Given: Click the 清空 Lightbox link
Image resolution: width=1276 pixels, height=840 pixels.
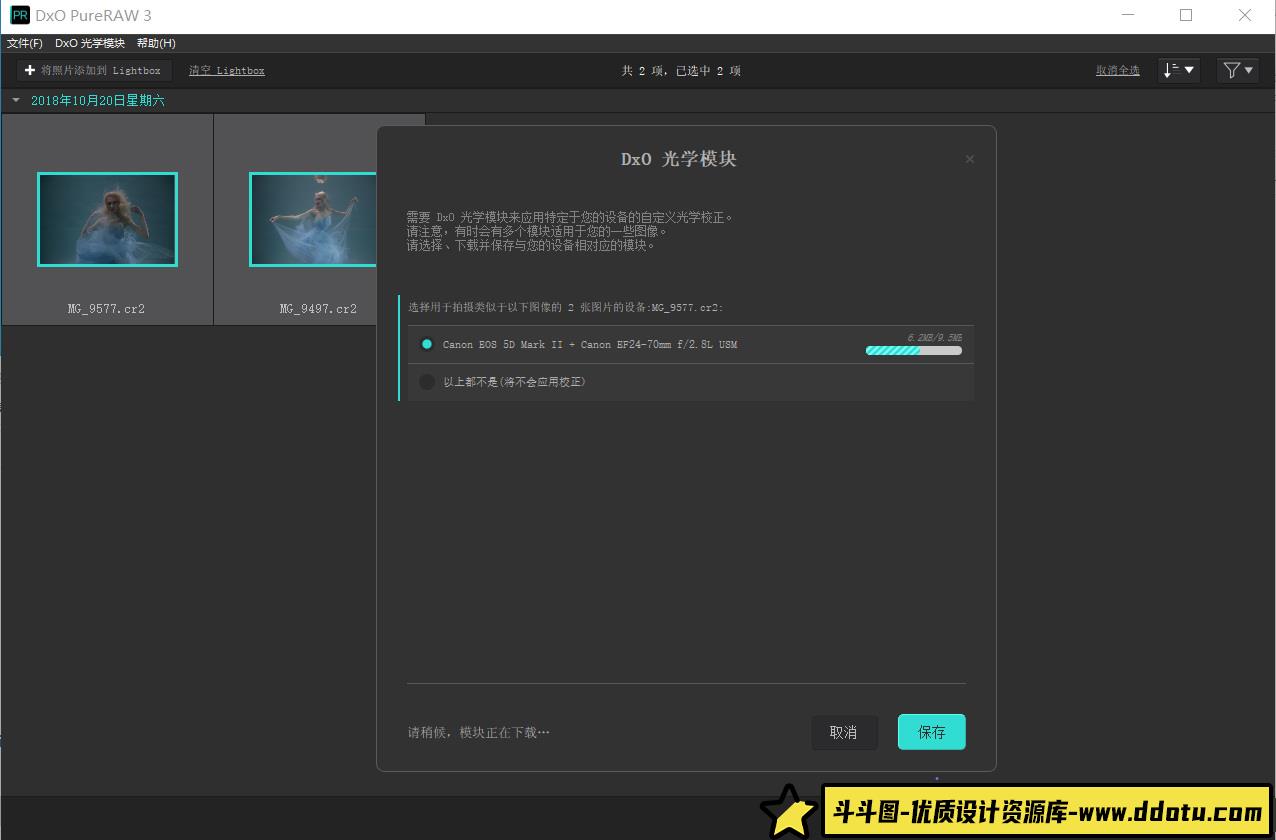Looking at the screenshot, I should tap(226, 70).
